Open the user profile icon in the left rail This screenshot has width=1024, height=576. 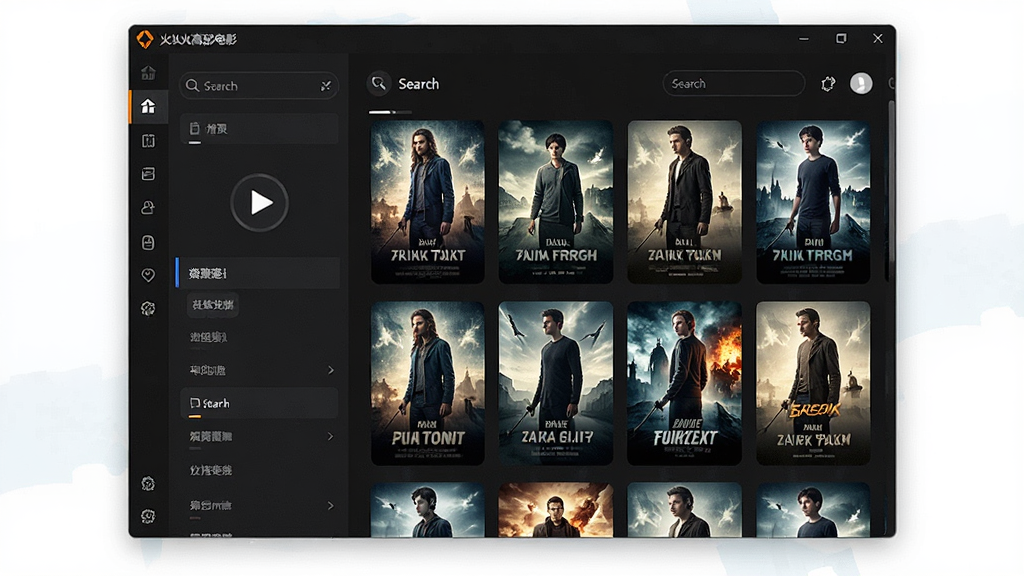click(x=148, y=208)
